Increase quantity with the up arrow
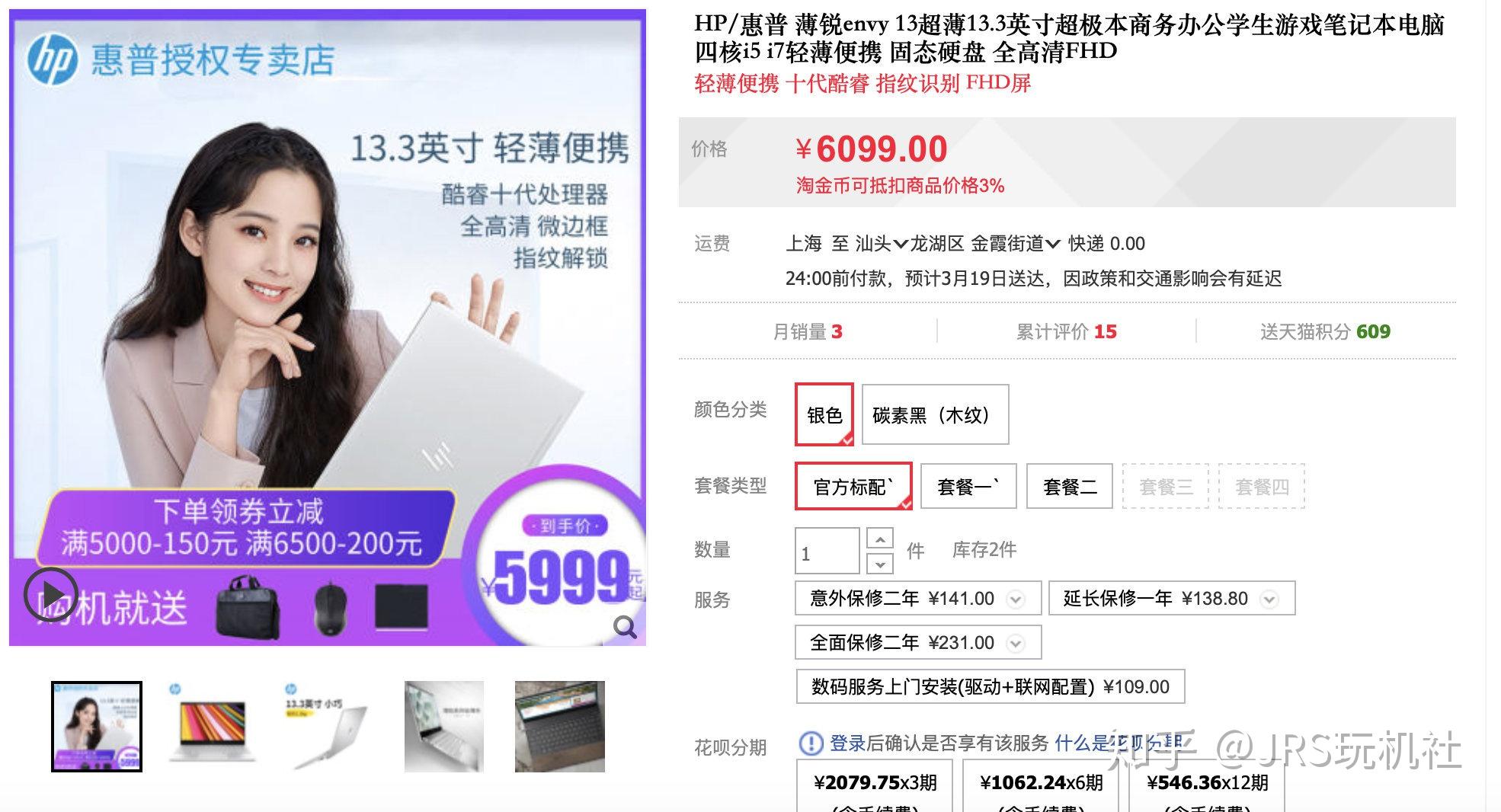 click(880, 539)
